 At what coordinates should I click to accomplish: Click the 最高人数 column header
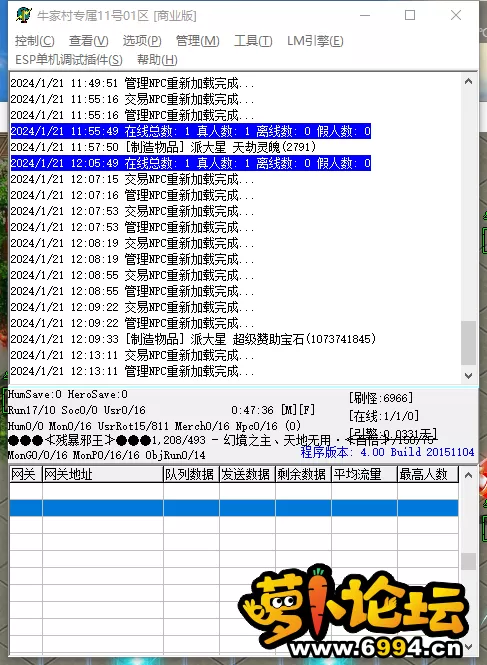(x=428, y=474)
